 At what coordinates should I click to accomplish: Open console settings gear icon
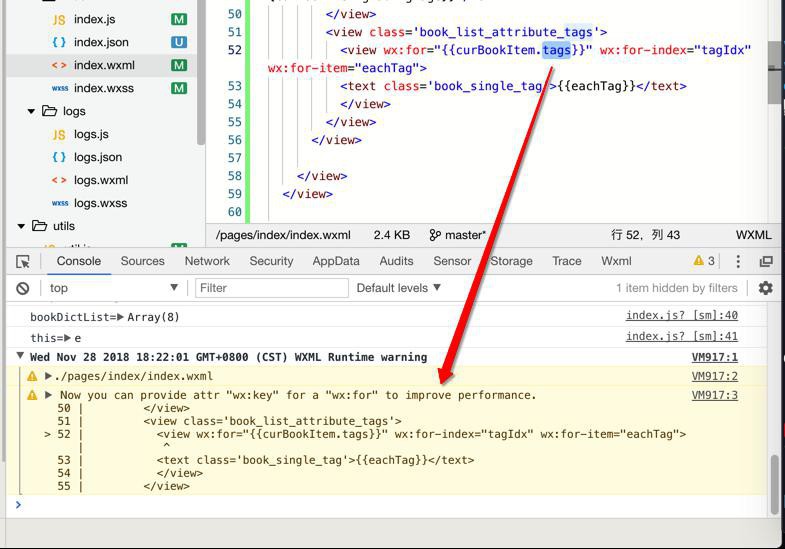coord(765,288)
